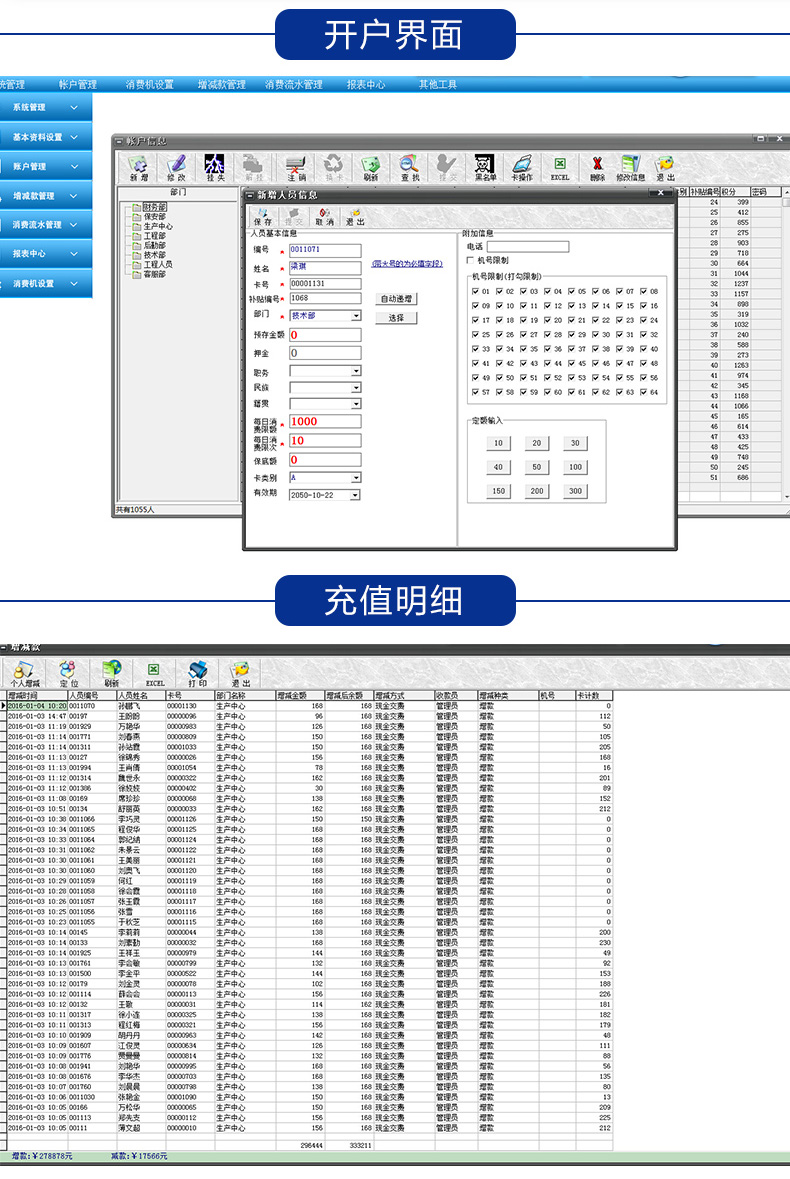The height and width of the screenshot is (1179, 790).
Task: Click 保存 (Save) in new person dialog
Action: [262, 216]
